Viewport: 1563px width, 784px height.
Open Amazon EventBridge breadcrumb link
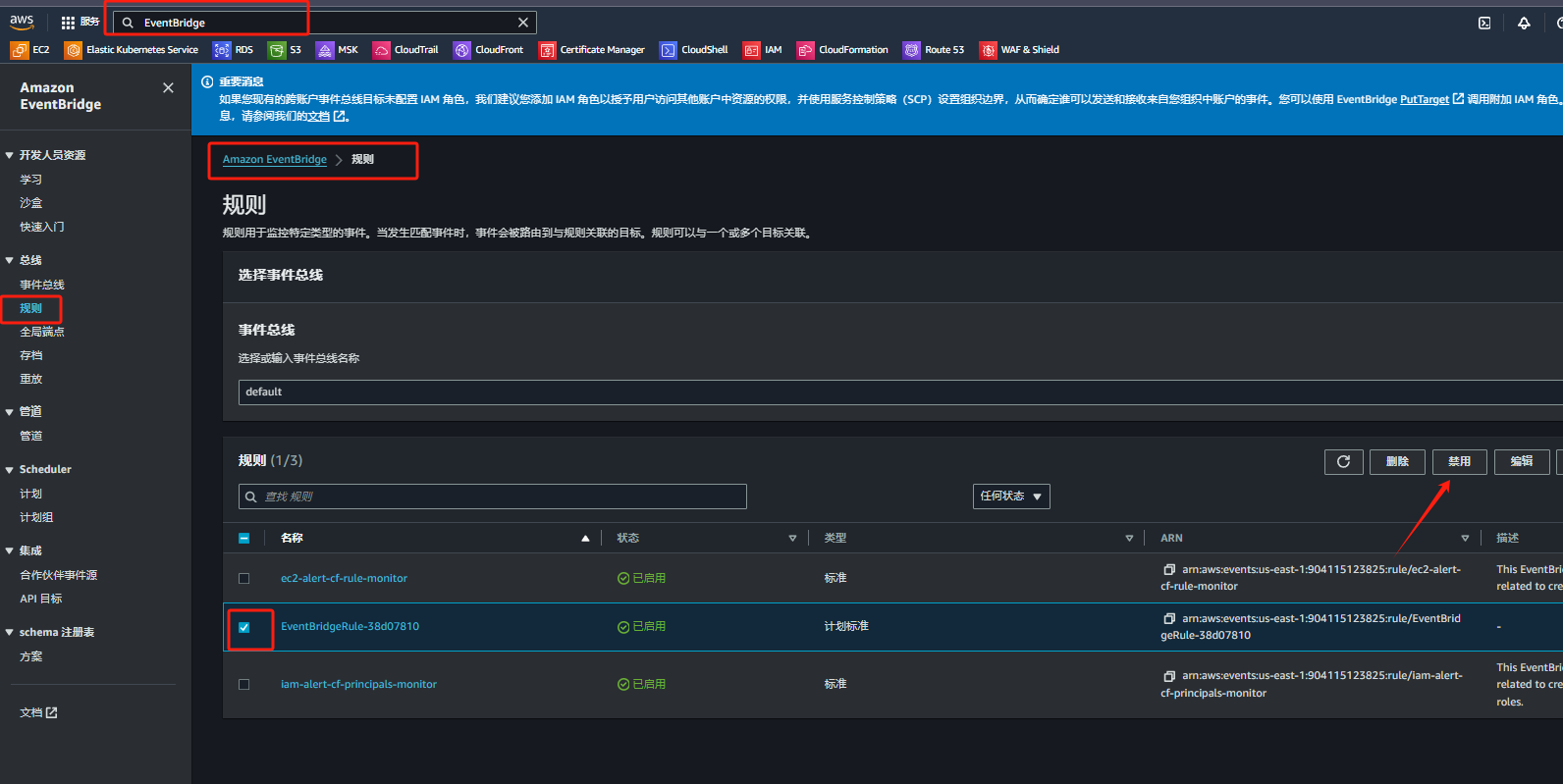tap(275, 159)
